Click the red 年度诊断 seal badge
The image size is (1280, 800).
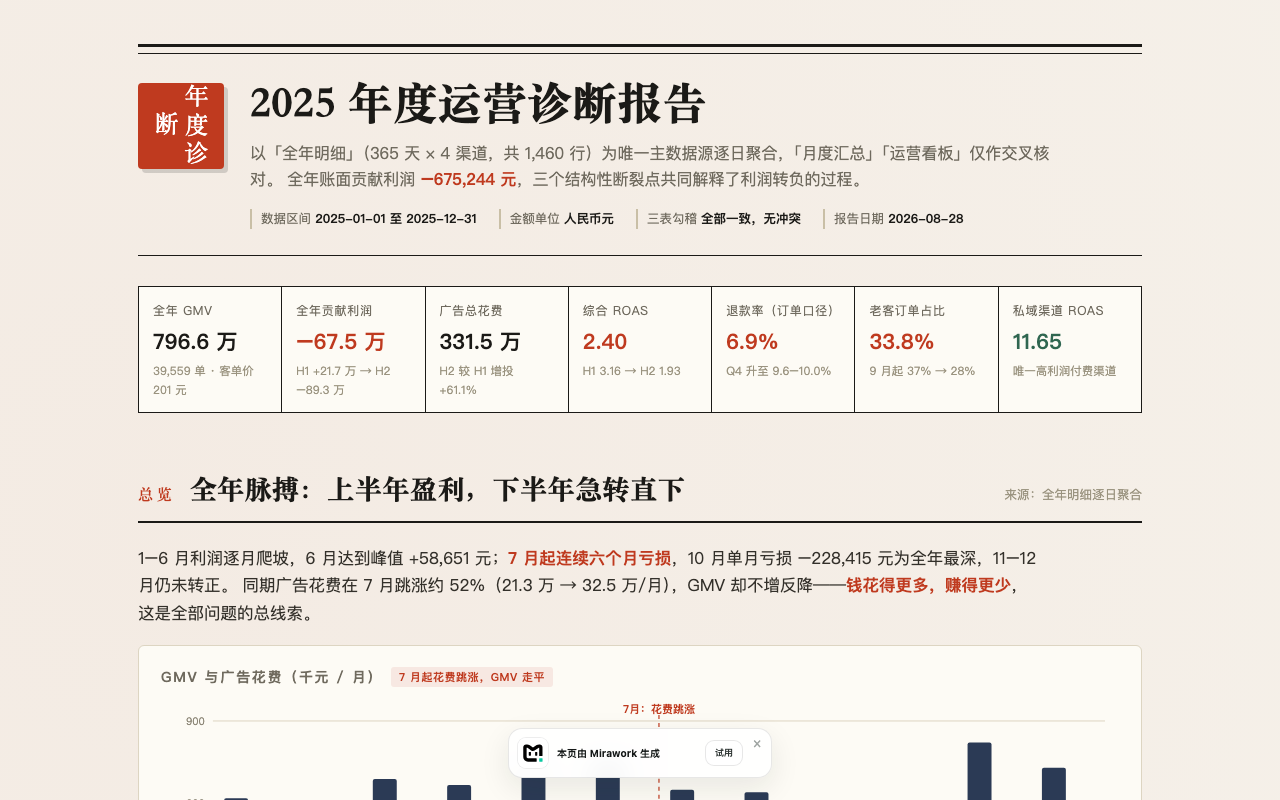point(181,126)
